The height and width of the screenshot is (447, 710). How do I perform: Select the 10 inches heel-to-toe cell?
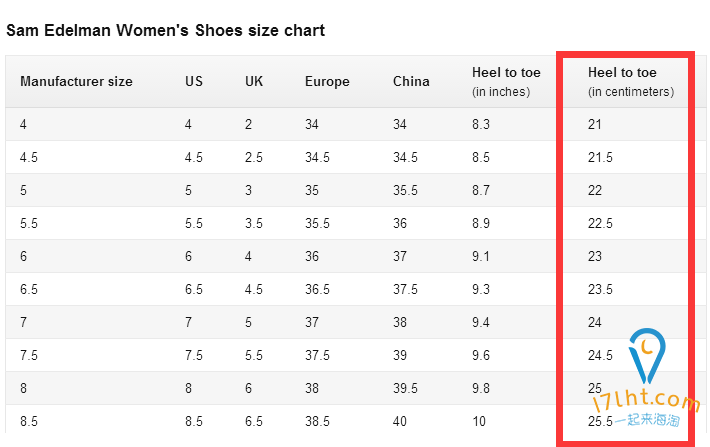click(x=479, y=422)
